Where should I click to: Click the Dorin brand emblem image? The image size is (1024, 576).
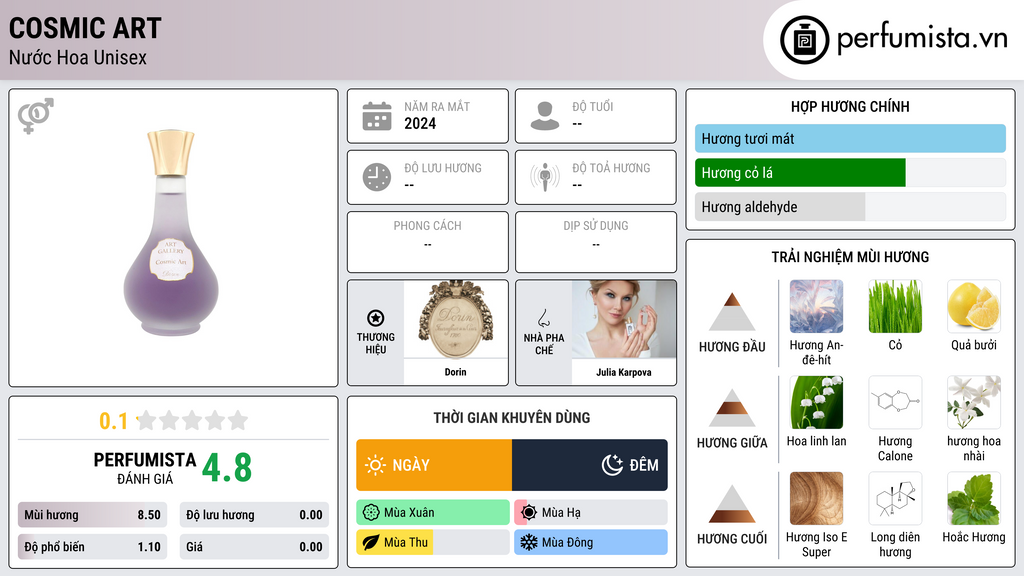455,320
